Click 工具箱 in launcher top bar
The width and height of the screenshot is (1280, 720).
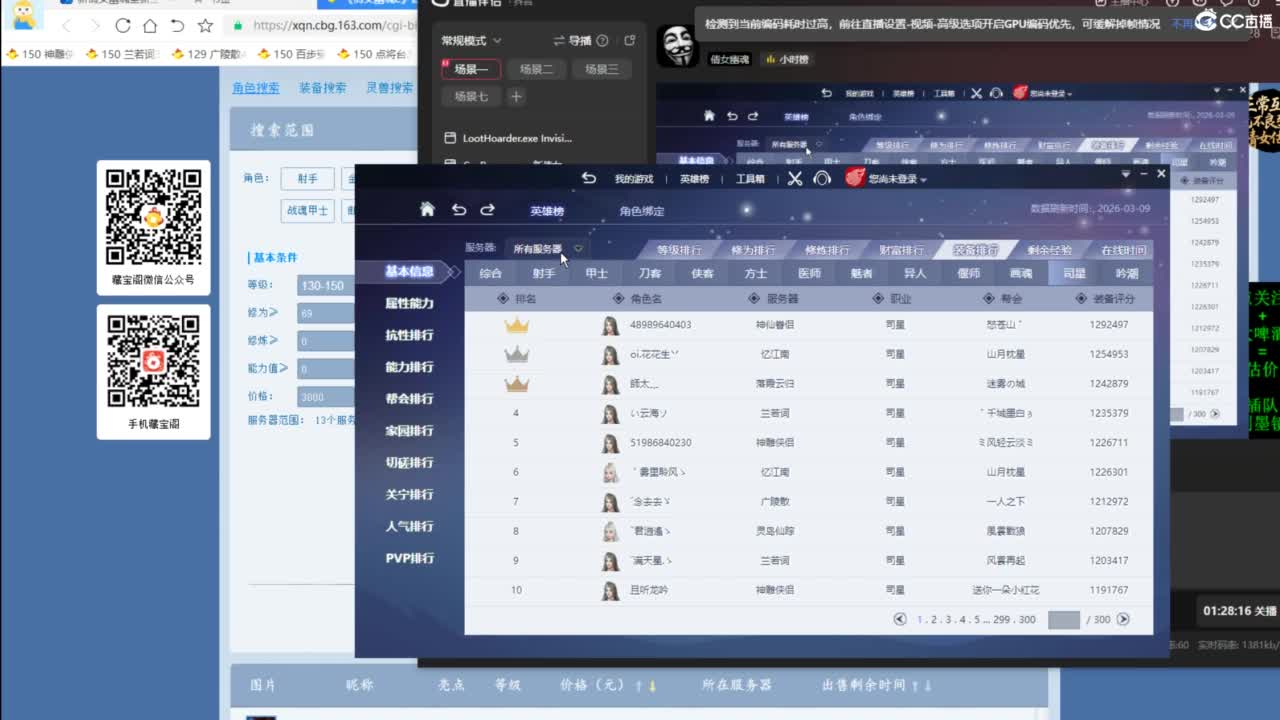[x=750, y=179]
